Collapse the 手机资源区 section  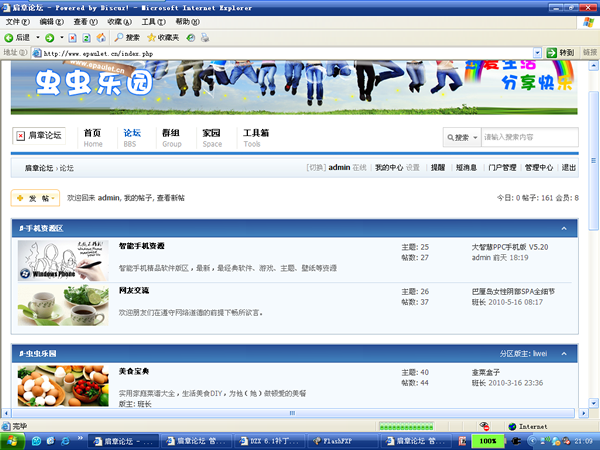(x=564, y=228)
